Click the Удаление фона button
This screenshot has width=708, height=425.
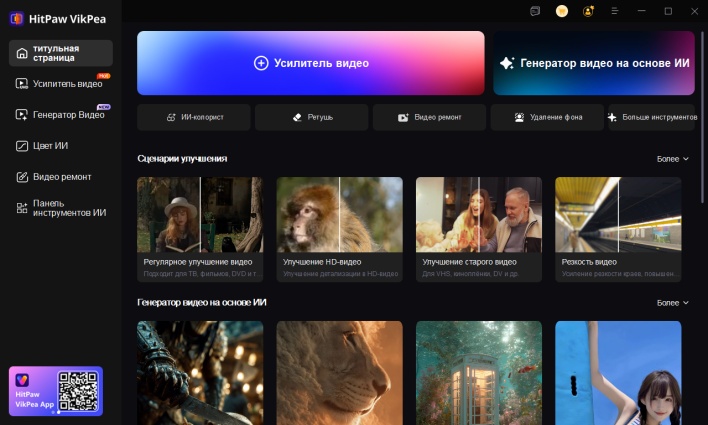[x=547, y=117]
